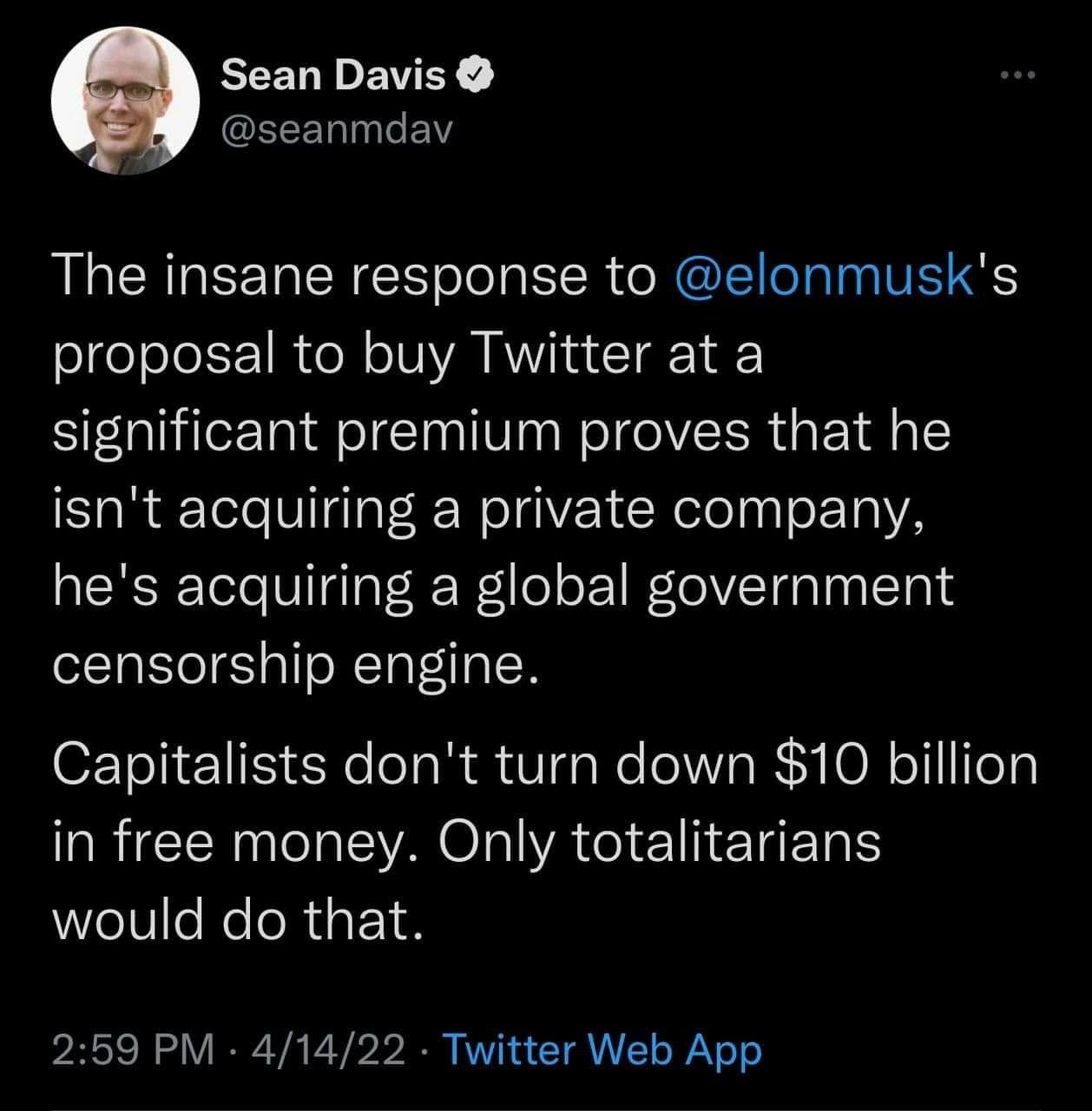Follow the @elonmusk mention link

(823, 277)
